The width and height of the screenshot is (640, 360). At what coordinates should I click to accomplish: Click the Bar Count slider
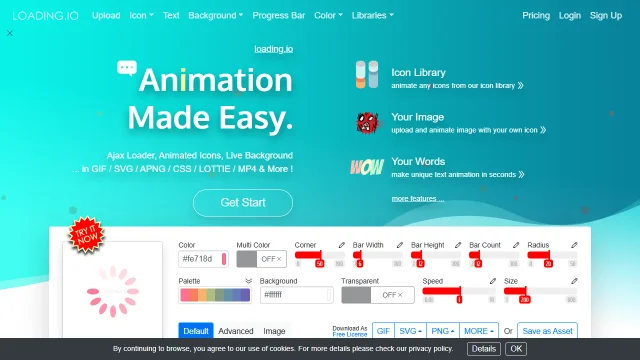[494, 255]
